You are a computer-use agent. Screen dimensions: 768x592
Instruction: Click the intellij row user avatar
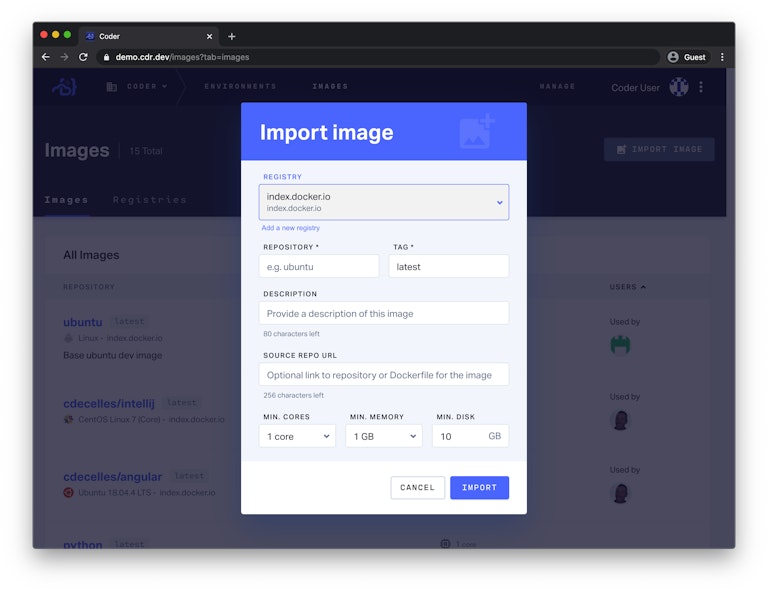coord(621,420)
